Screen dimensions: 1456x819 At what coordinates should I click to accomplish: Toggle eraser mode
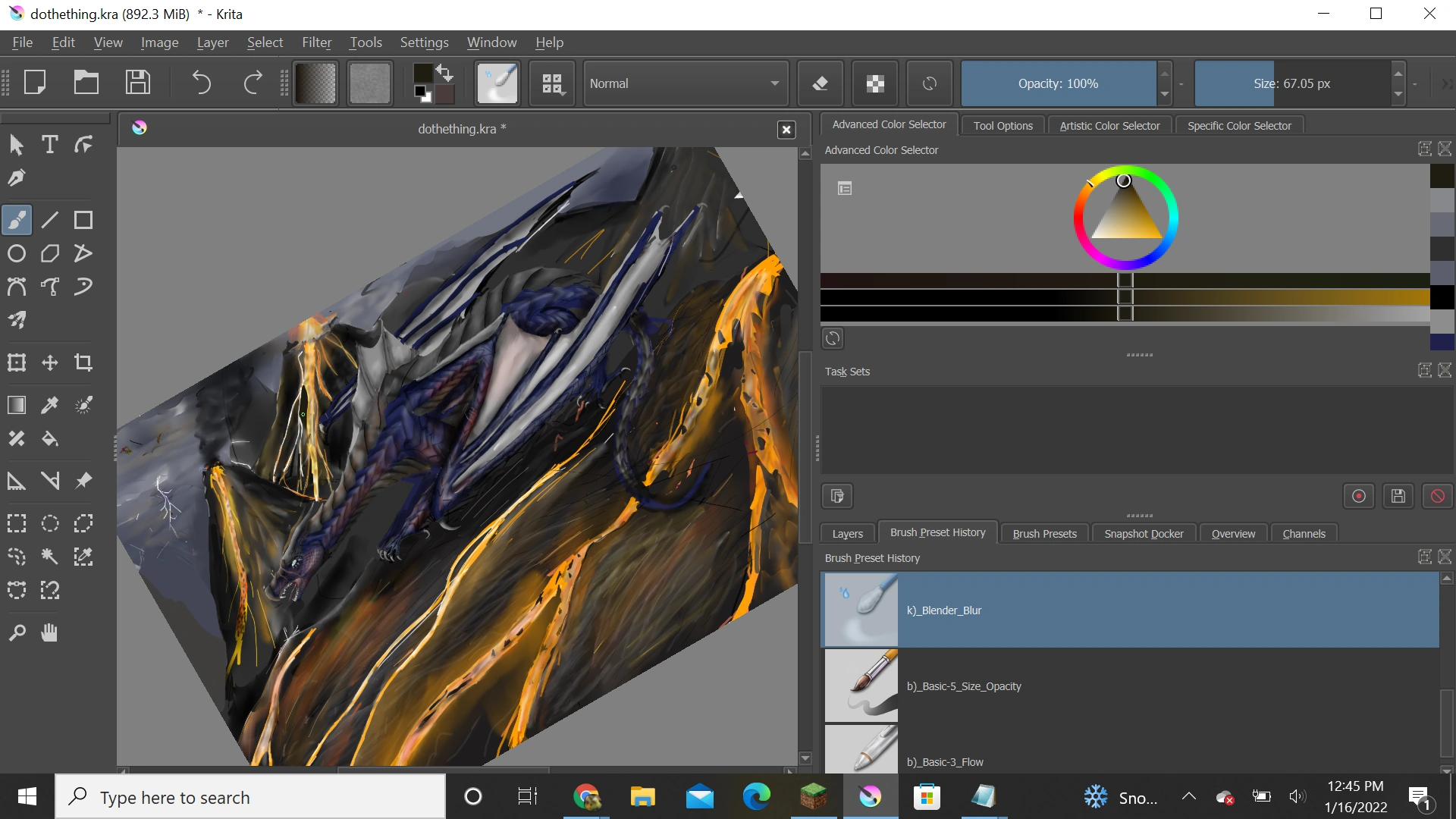(x=820, y=83)
